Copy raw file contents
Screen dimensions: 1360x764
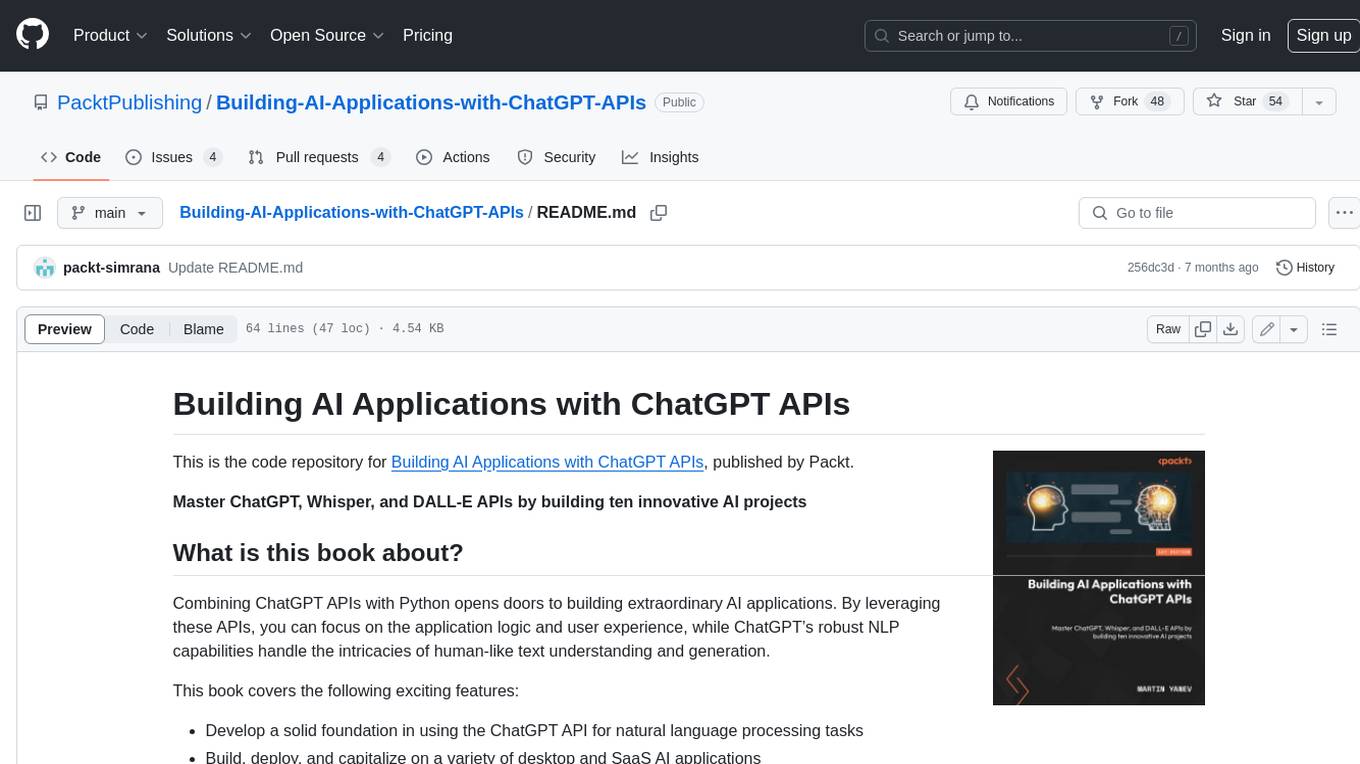1203,329
